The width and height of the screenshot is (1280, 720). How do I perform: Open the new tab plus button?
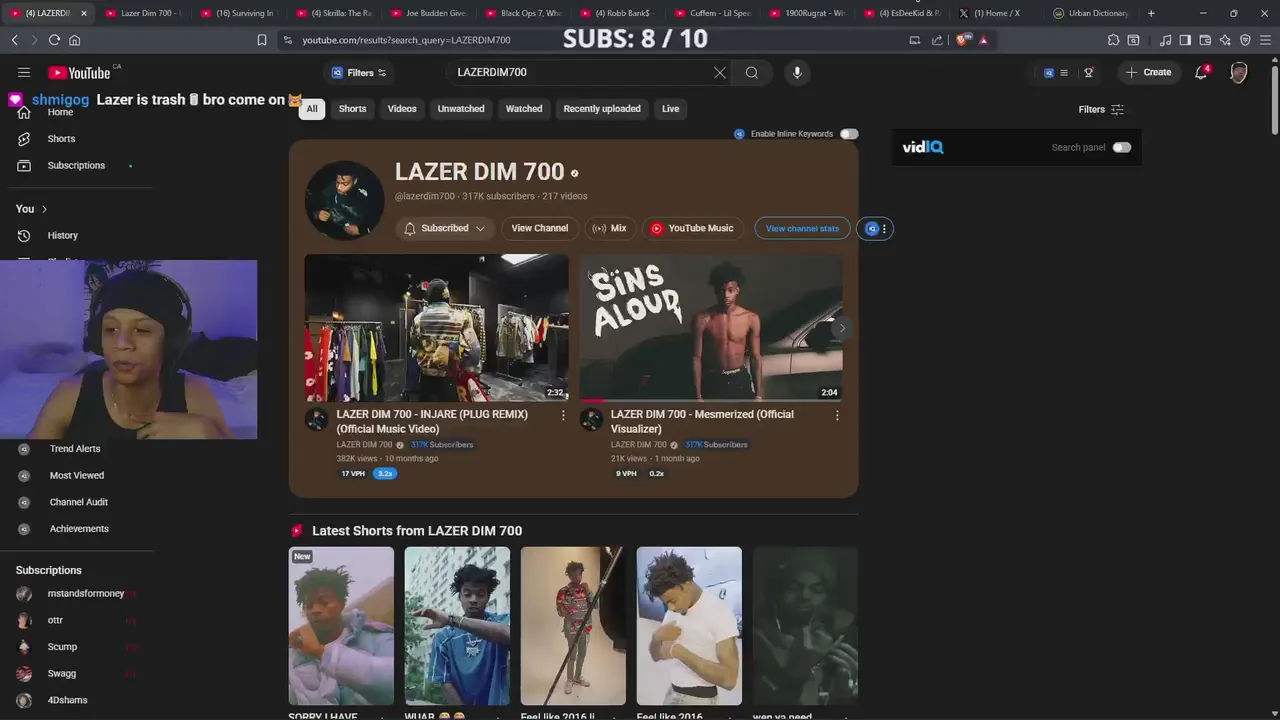click(x=1151, y=13)
